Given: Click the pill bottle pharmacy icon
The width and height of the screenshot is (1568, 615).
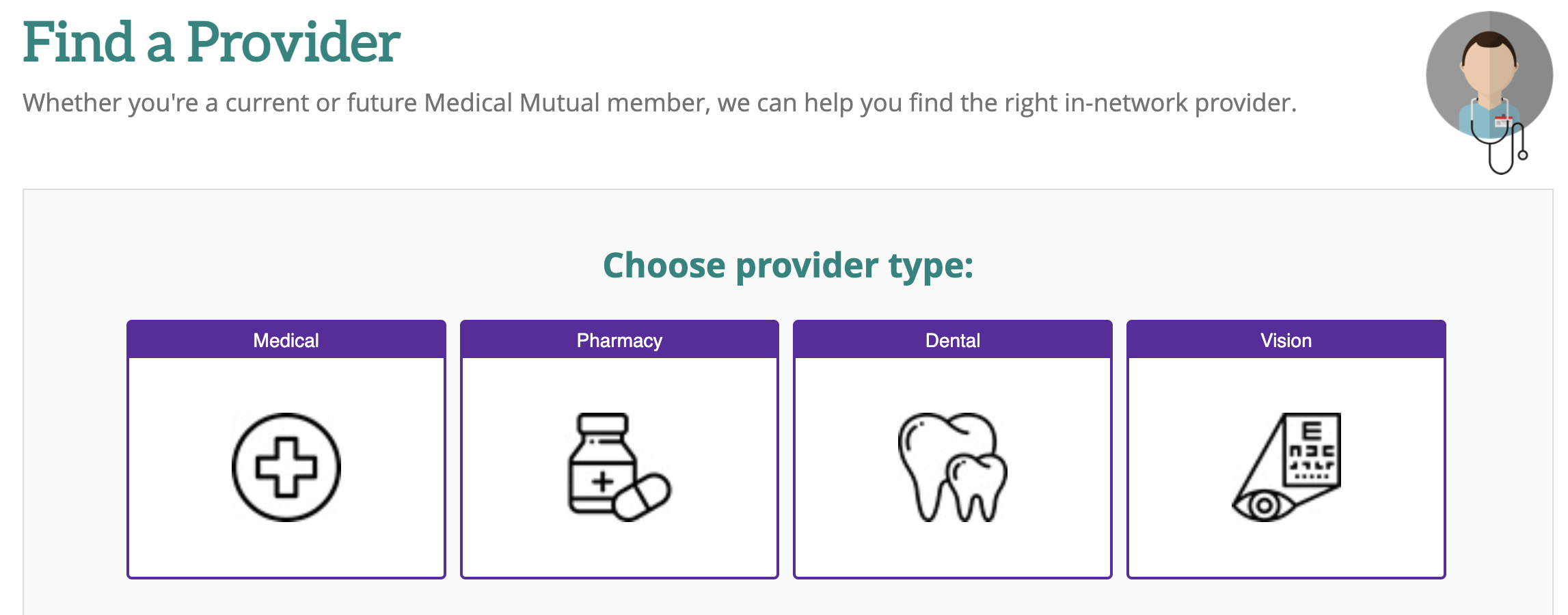Looking at the screenshot, I should (x=619, y=467).
